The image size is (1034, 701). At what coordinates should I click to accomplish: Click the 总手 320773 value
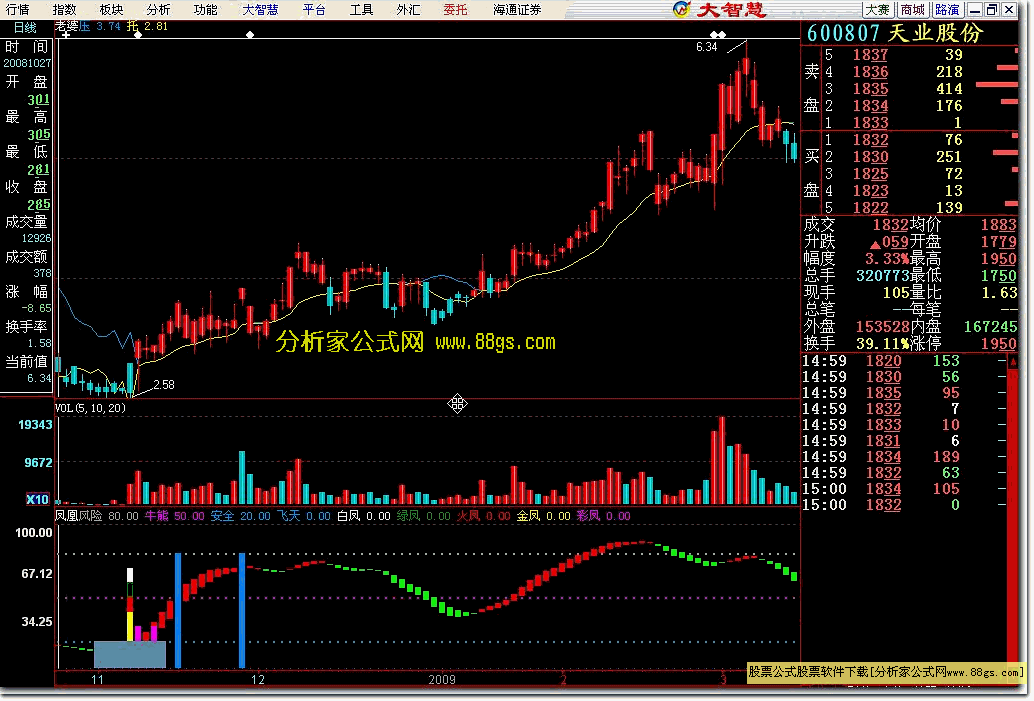click(882, 276)
